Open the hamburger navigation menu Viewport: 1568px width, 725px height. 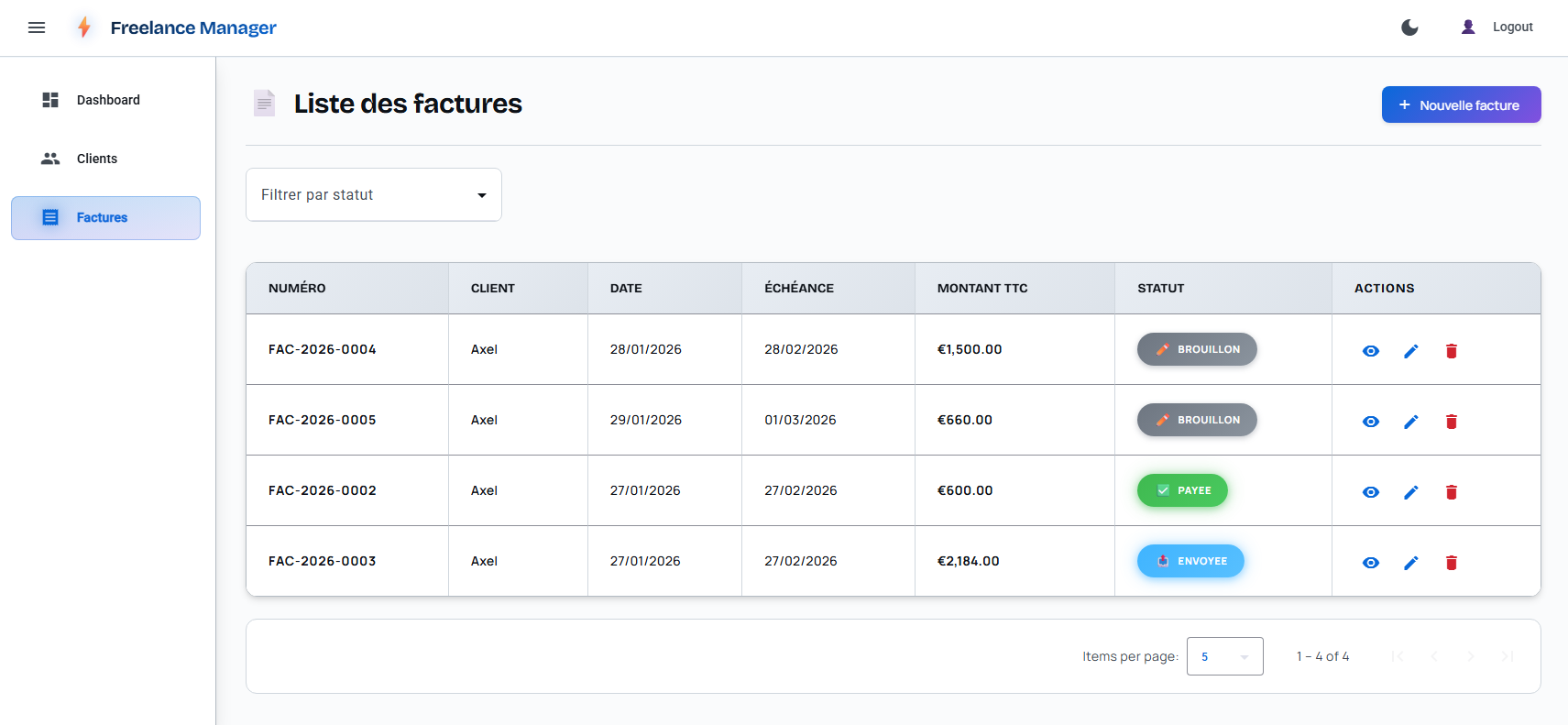pos(37,27)
